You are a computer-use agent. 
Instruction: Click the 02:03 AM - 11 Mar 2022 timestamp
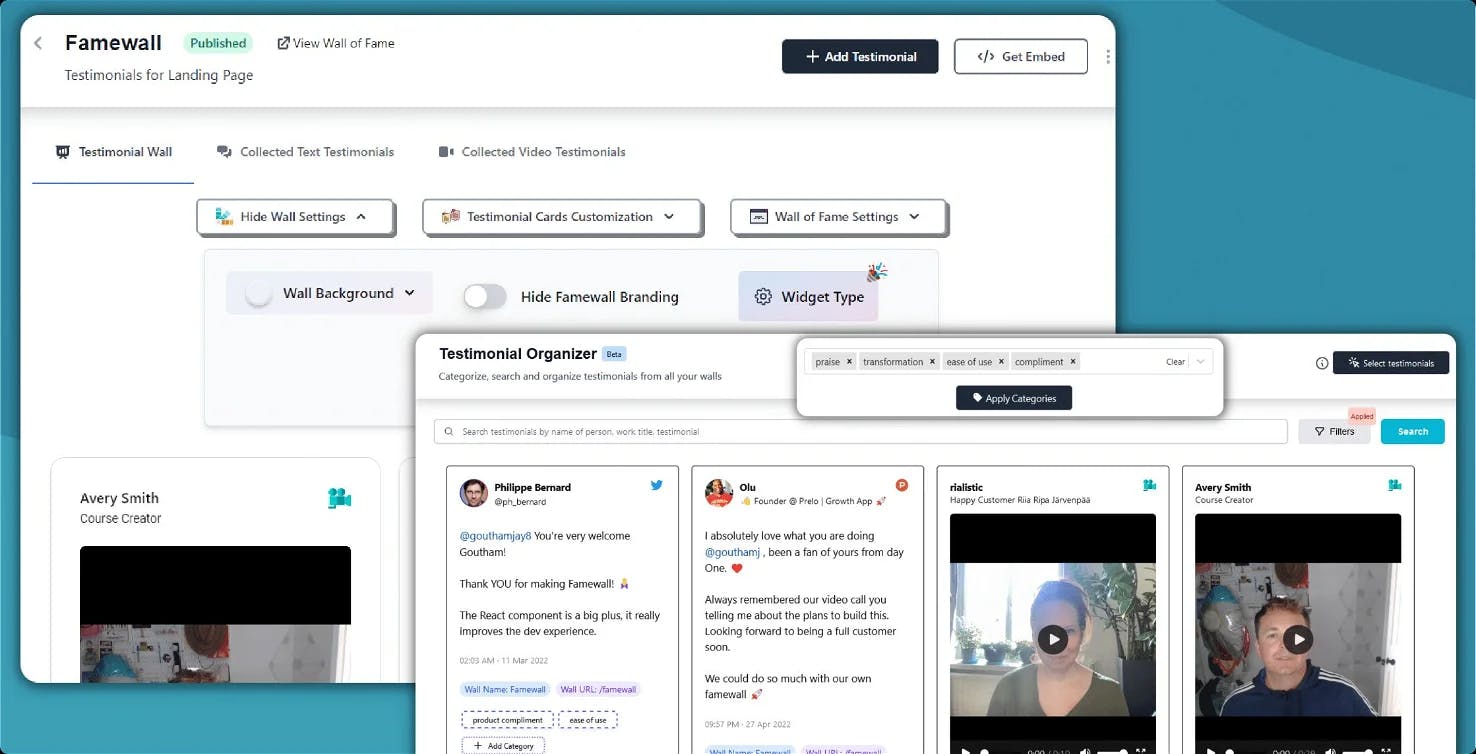point(503,660)
